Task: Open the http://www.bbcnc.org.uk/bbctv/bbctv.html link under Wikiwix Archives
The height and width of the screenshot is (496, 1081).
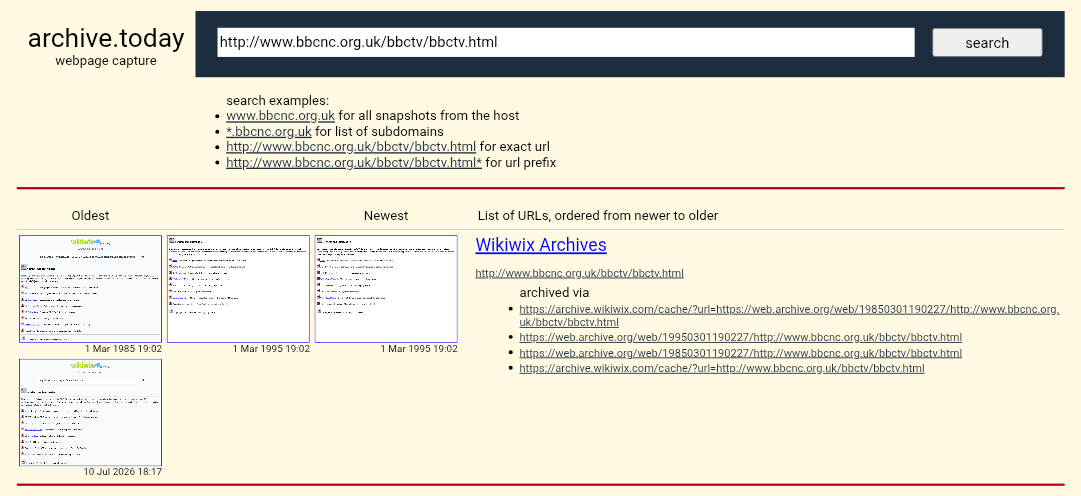Action: [x=580, y=273]
